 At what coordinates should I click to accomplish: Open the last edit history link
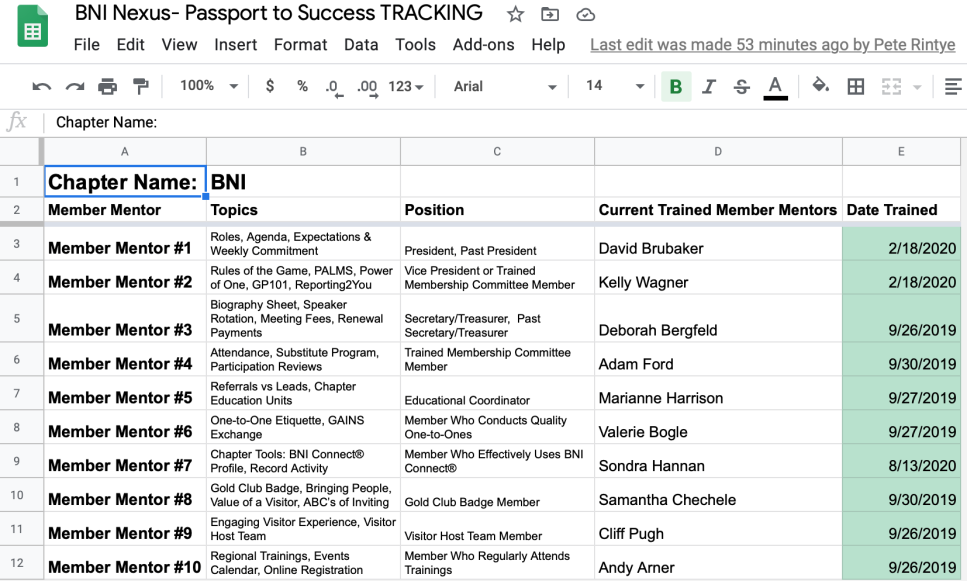coord(772,44)
